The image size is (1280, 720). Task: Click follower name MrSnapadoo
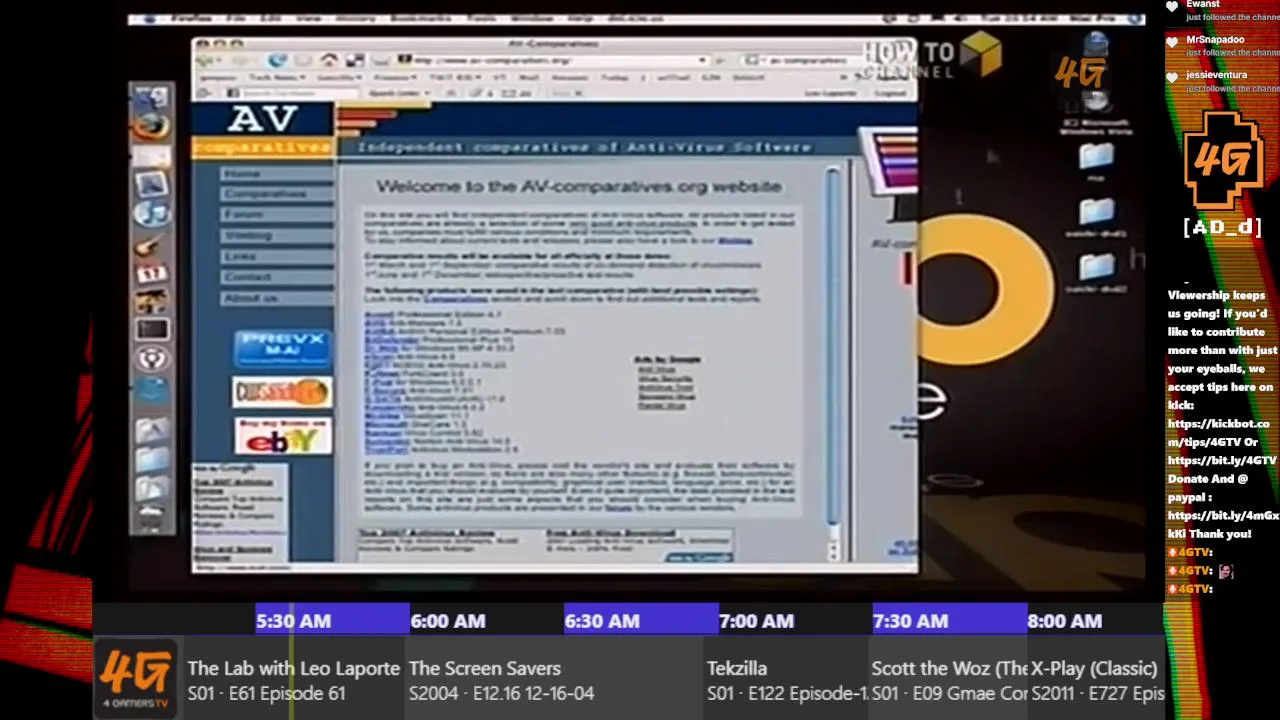[1215, 39]
